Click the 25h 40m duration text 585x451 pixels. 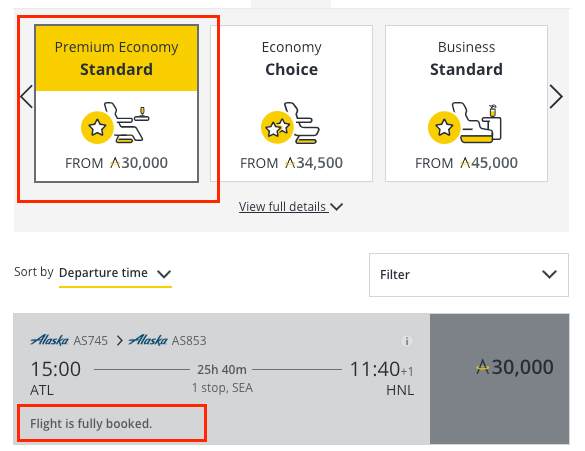click(x=222, y=370)
